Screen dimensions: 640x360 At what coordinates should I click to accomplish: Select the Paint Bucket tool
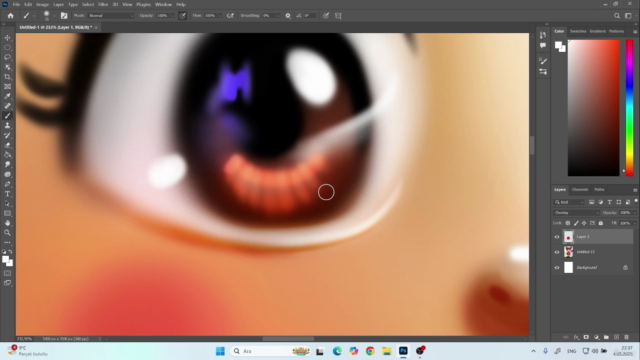(x=7, y=155)
